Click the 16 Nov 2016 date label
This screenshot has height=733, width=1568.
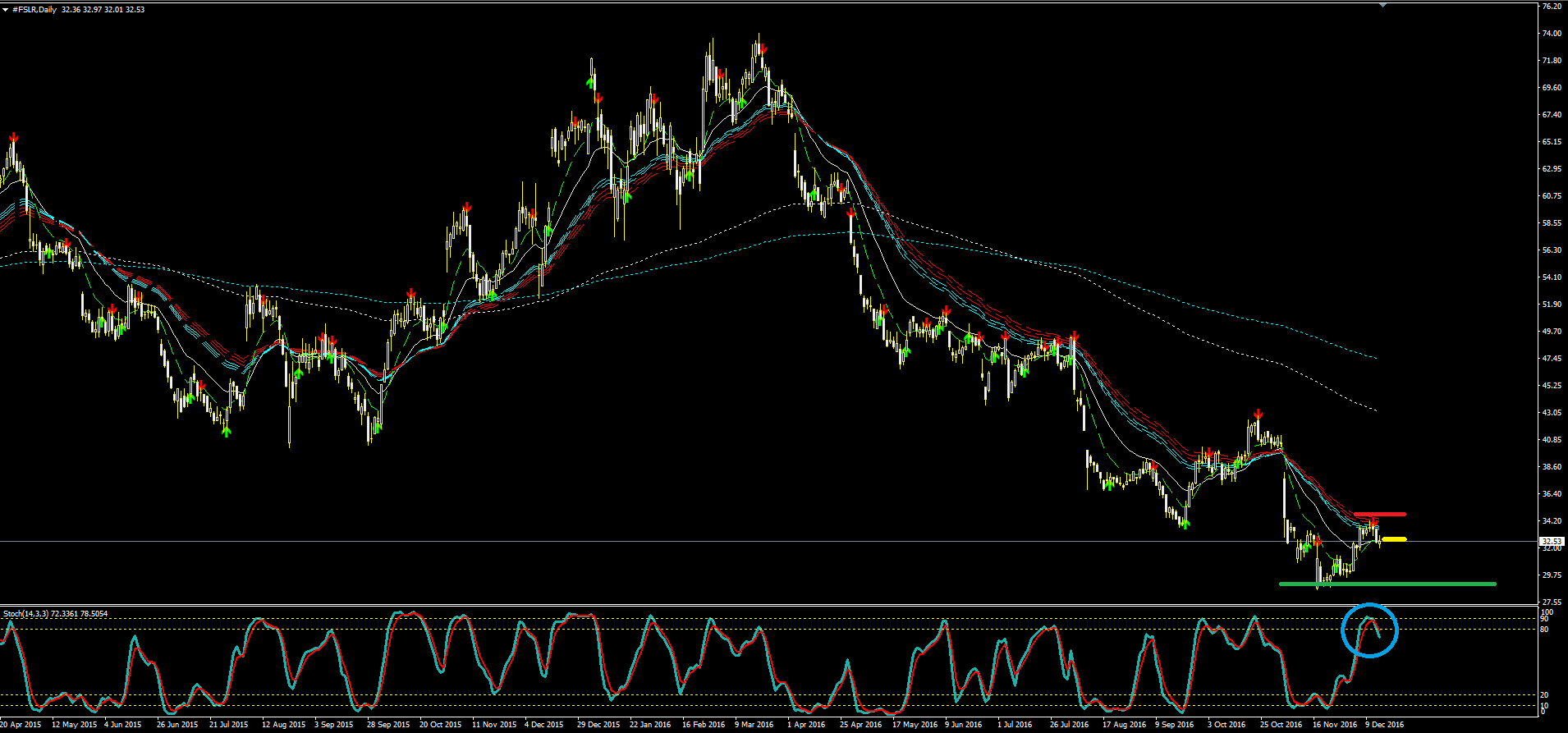coord(1334,725)
